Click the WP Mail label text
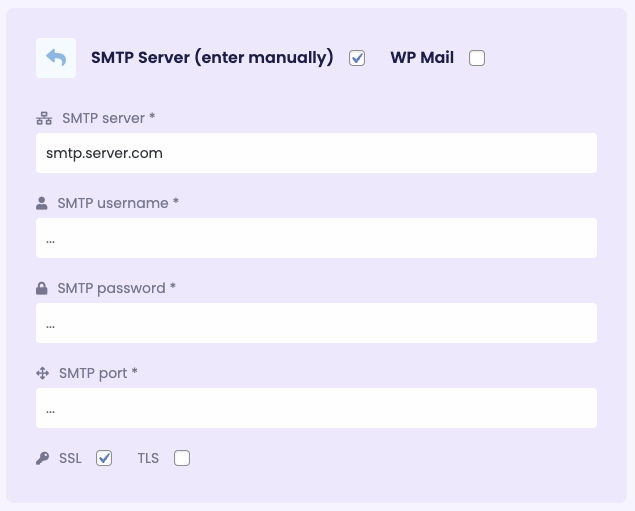The height and width of the screenshot is (511, 635). tap(422, 57)
